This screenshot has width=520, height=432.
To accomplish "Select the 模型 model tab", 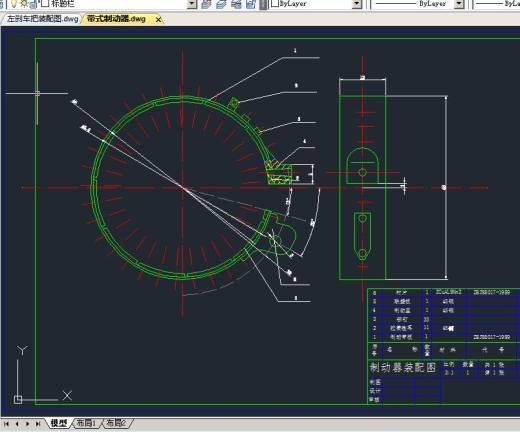I will (59, 423).
